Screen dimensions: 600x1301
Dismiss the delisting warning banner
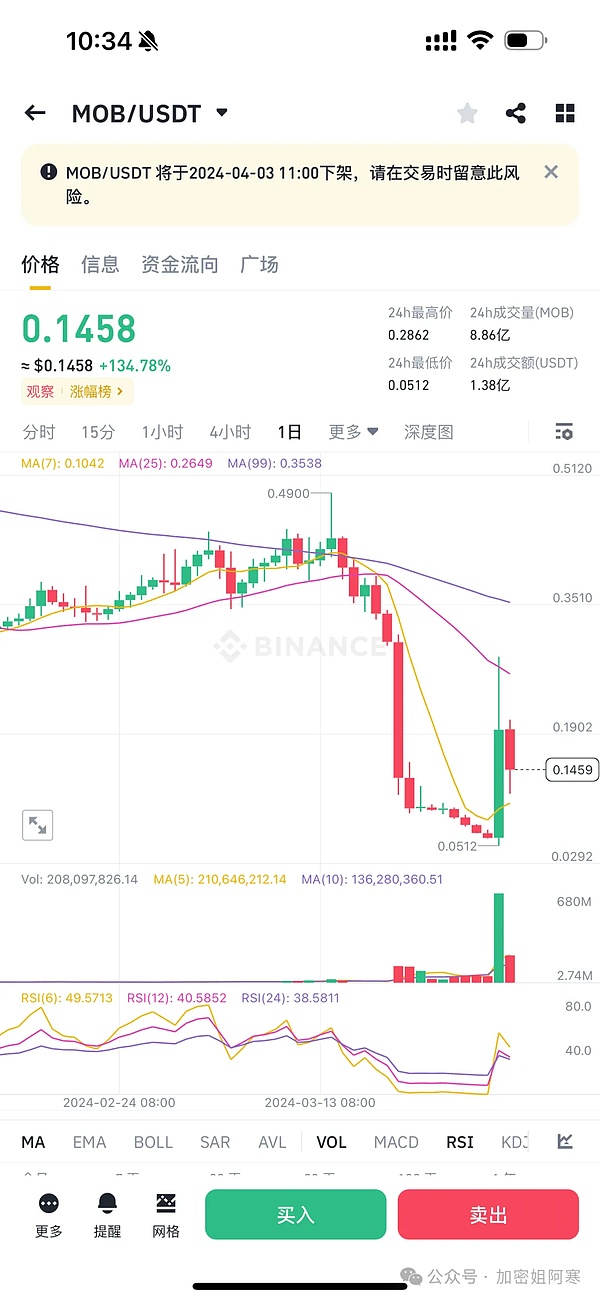[x=551, y=172]
